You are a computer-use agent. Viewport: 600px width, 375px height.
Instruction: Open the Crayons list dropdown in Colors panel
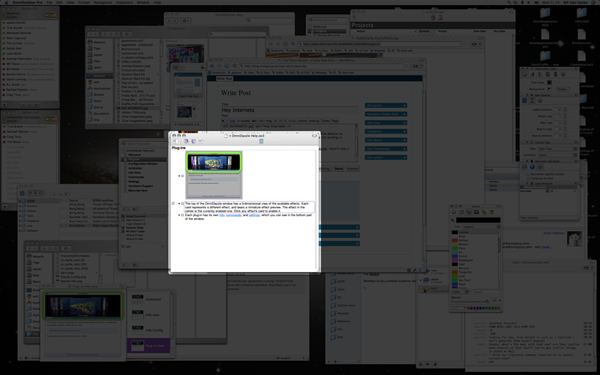[481, 227]
